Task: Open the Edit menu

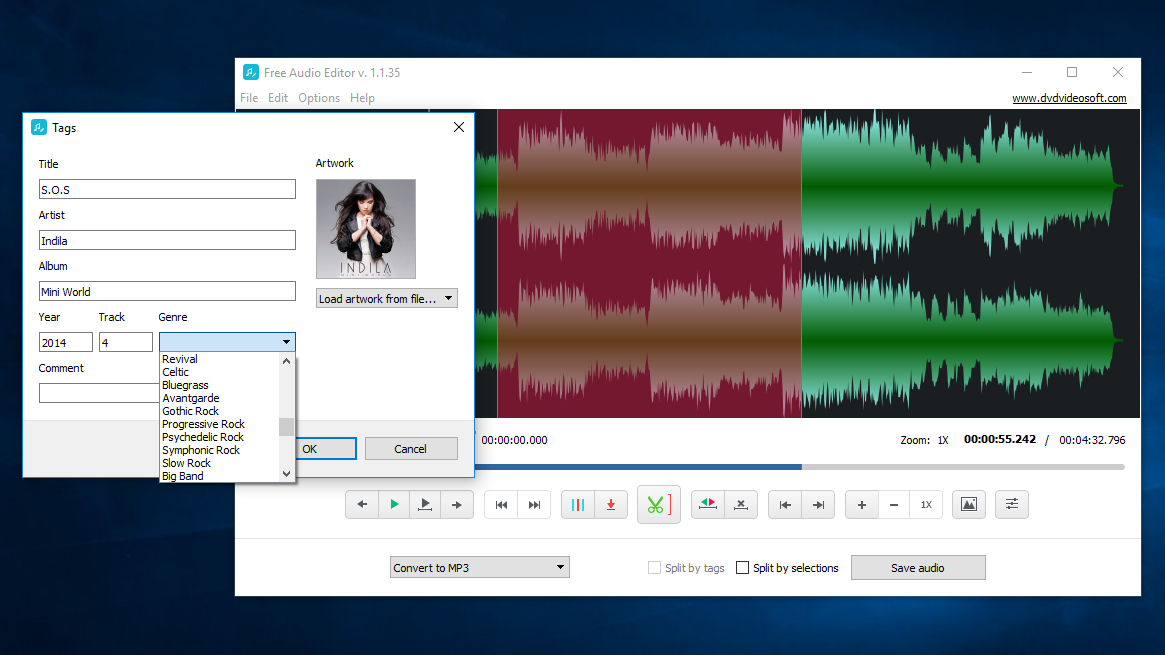Action: [x=278, y=98]
